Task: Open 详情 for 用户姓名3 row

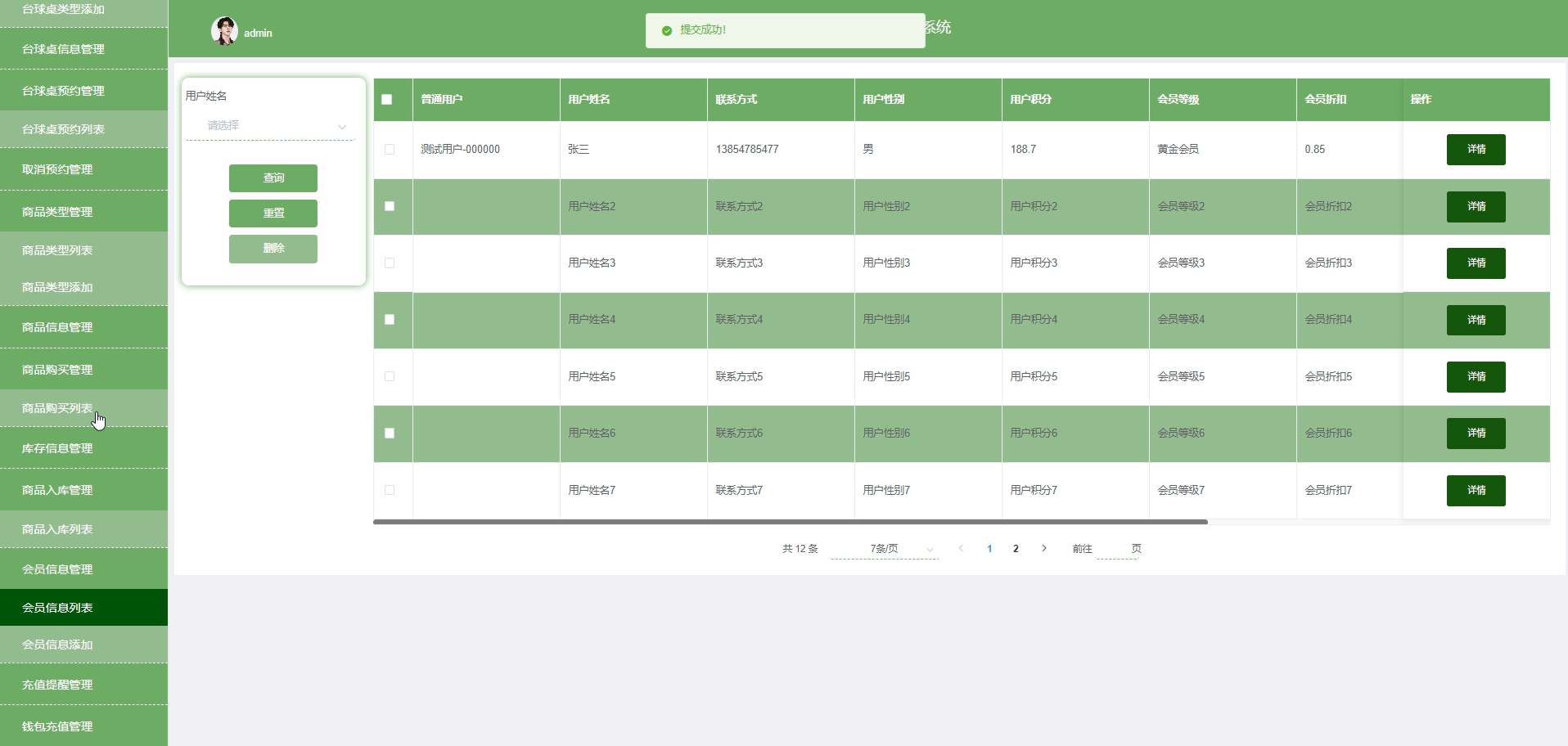Action: point(1476,263)
